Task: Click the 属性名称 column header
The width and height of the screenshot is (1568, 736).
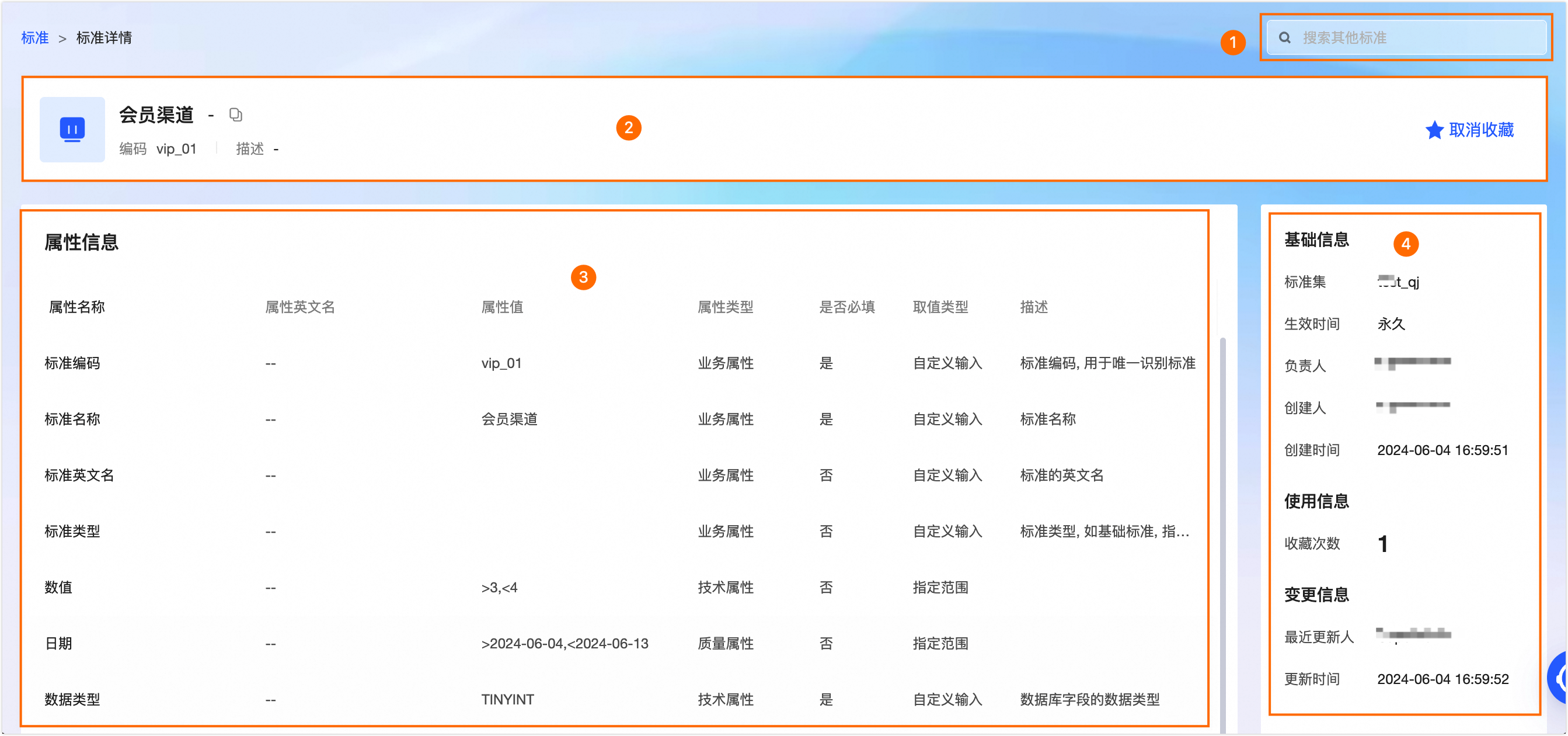Action: pyautogui.click(x=76, y=307)
